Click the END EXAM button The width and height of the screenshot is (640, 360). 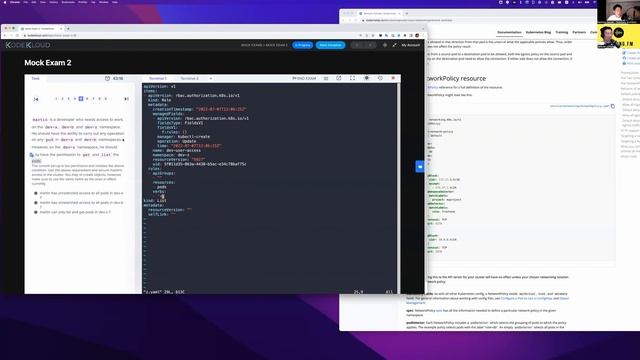click(304, 78)
